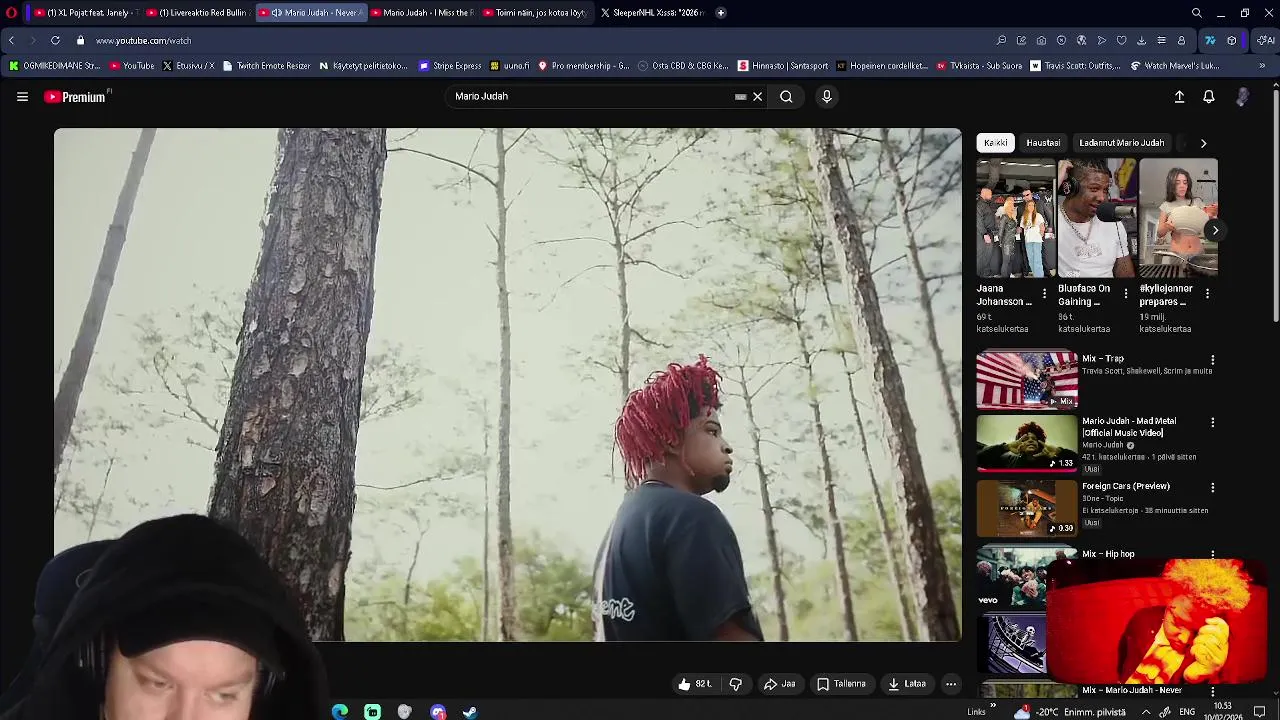Reload the page with the refresh icon
1280x720 pixels.
55,41
